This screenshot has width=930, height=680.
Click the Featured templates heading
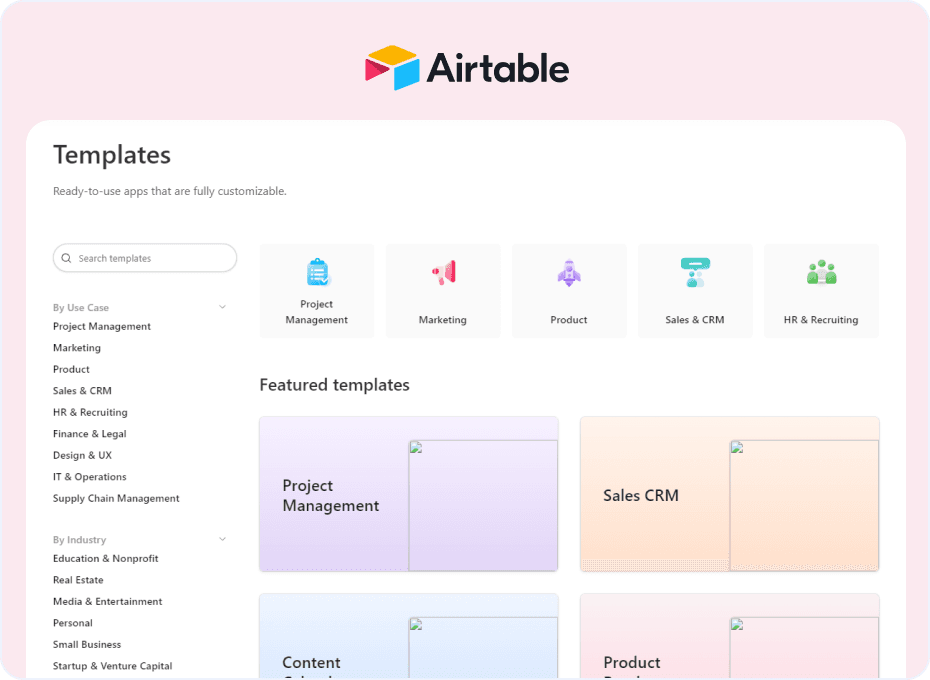pos(335,385)
